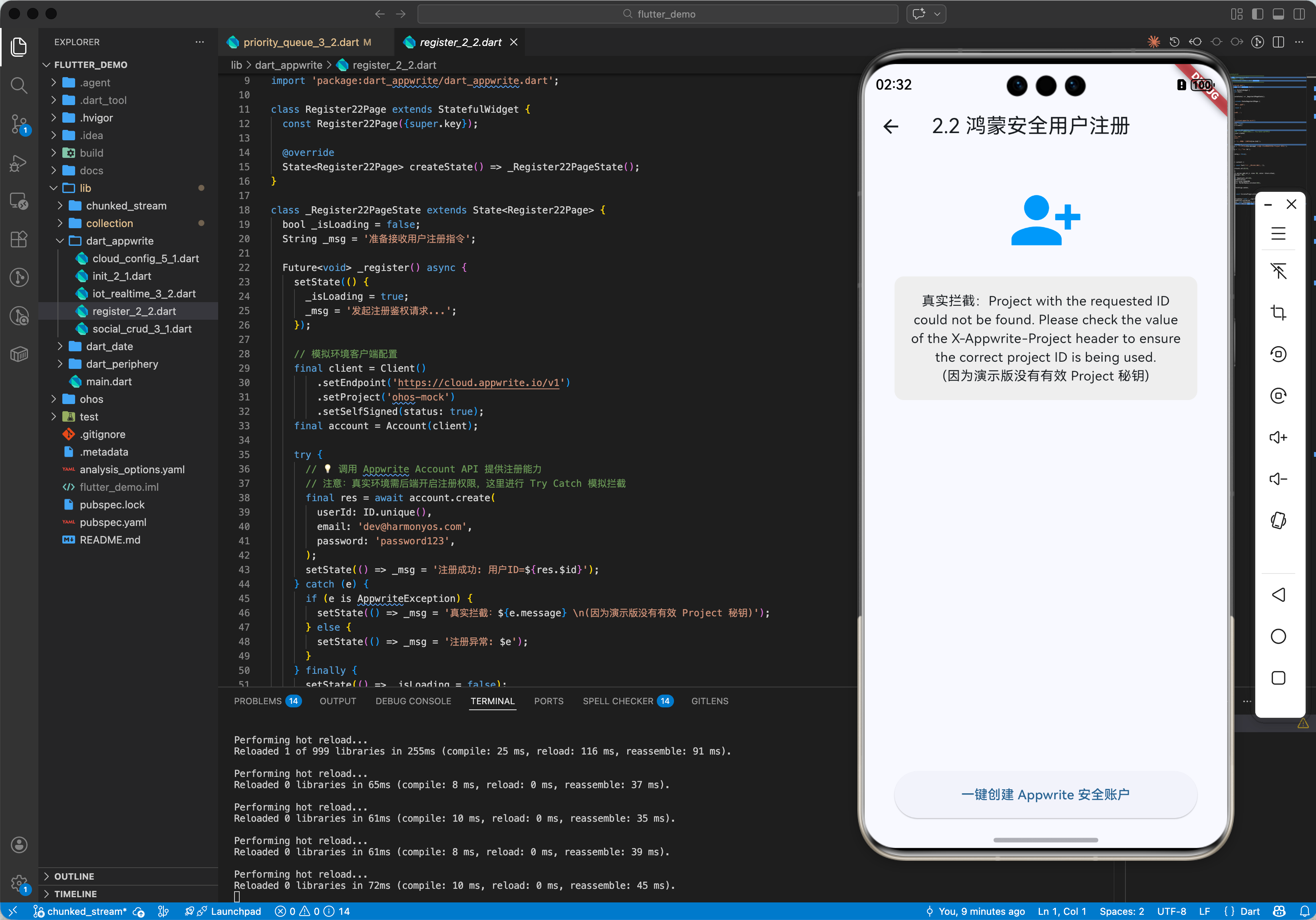Toggle the bottom panel layout

1278,14
